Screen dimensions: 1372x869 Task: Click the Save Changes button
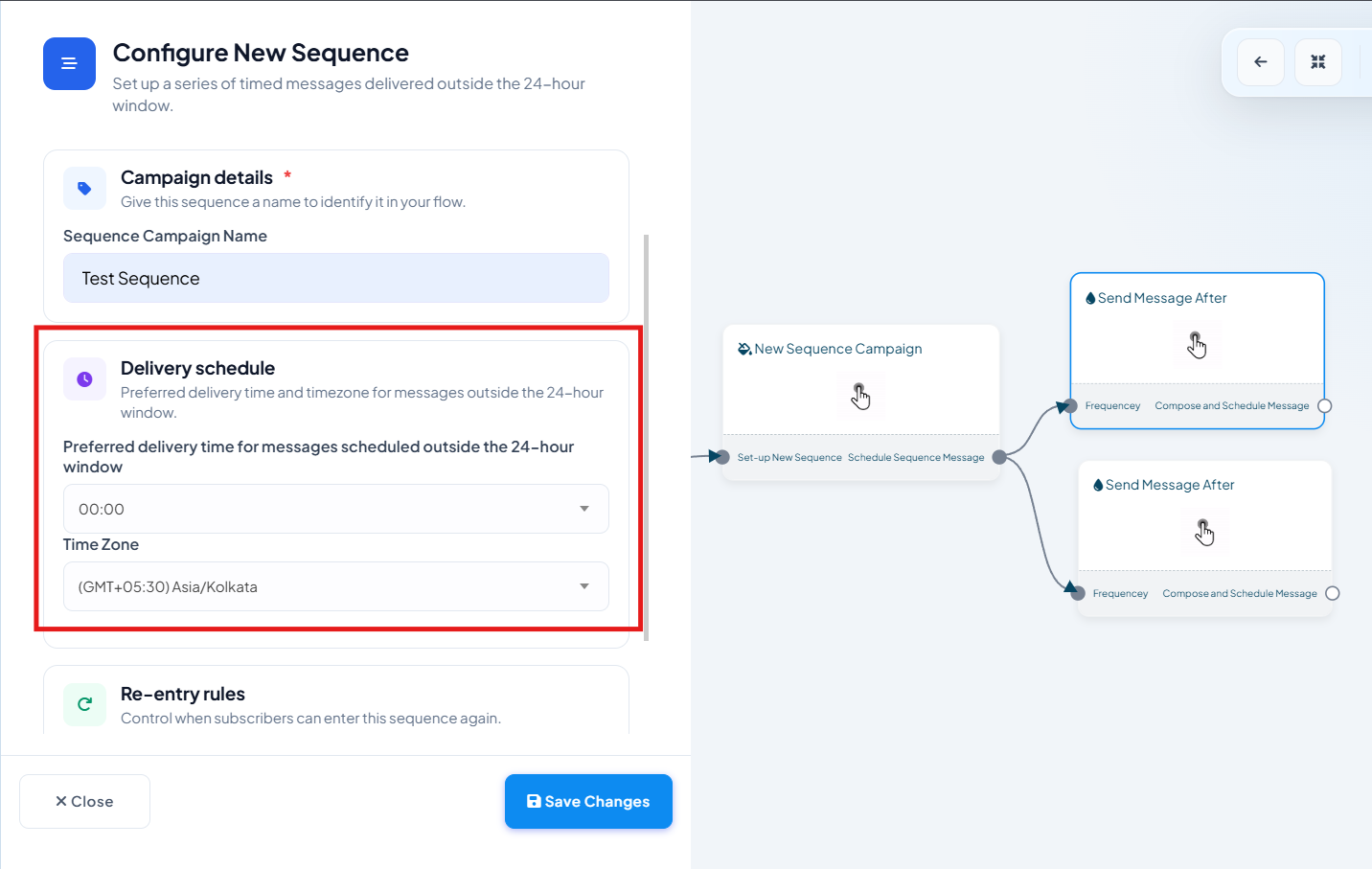(588, 801)
